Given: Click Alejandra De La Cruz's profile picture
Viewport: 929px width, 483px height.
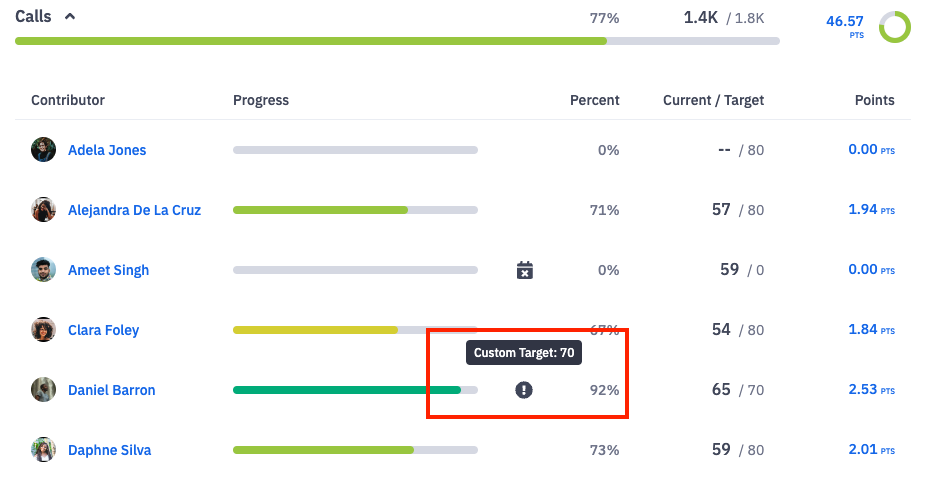Looking at the screenshot, I should (43, 210).
